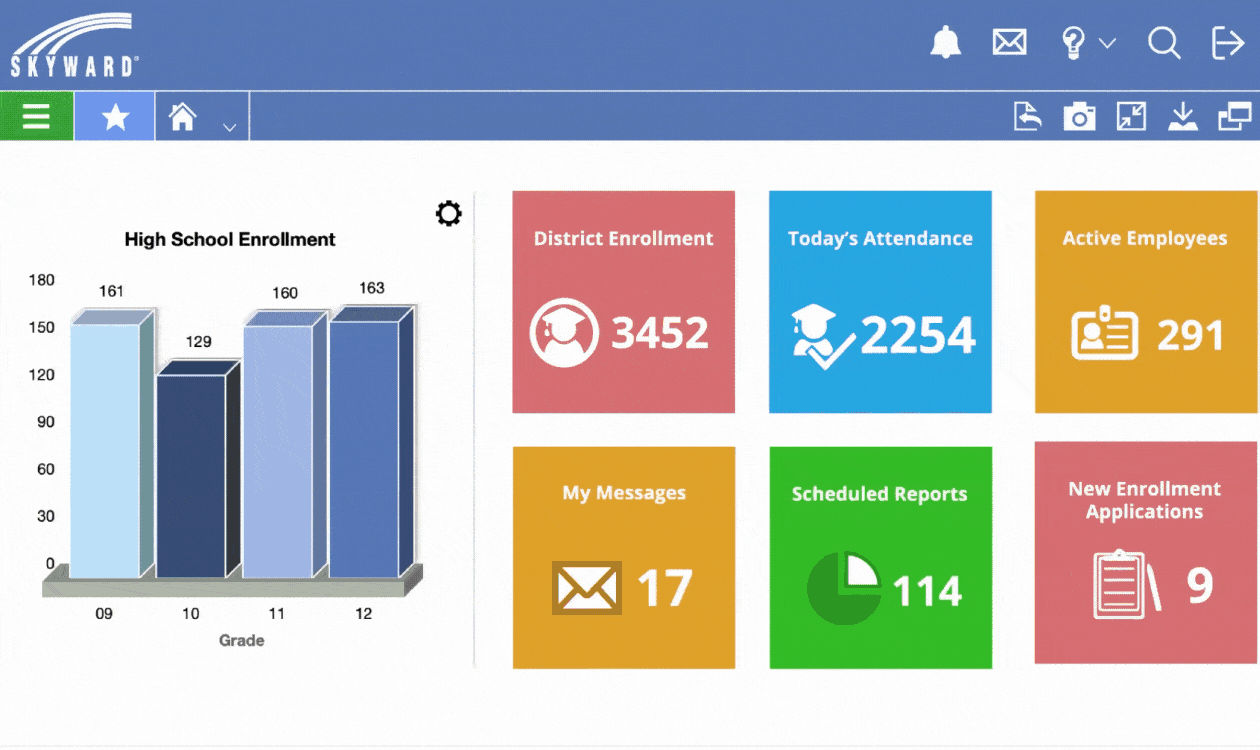Click the Skyward logo
Image resolution: width=1260 pixels, height=750 pixels.
tap(73, 46)
